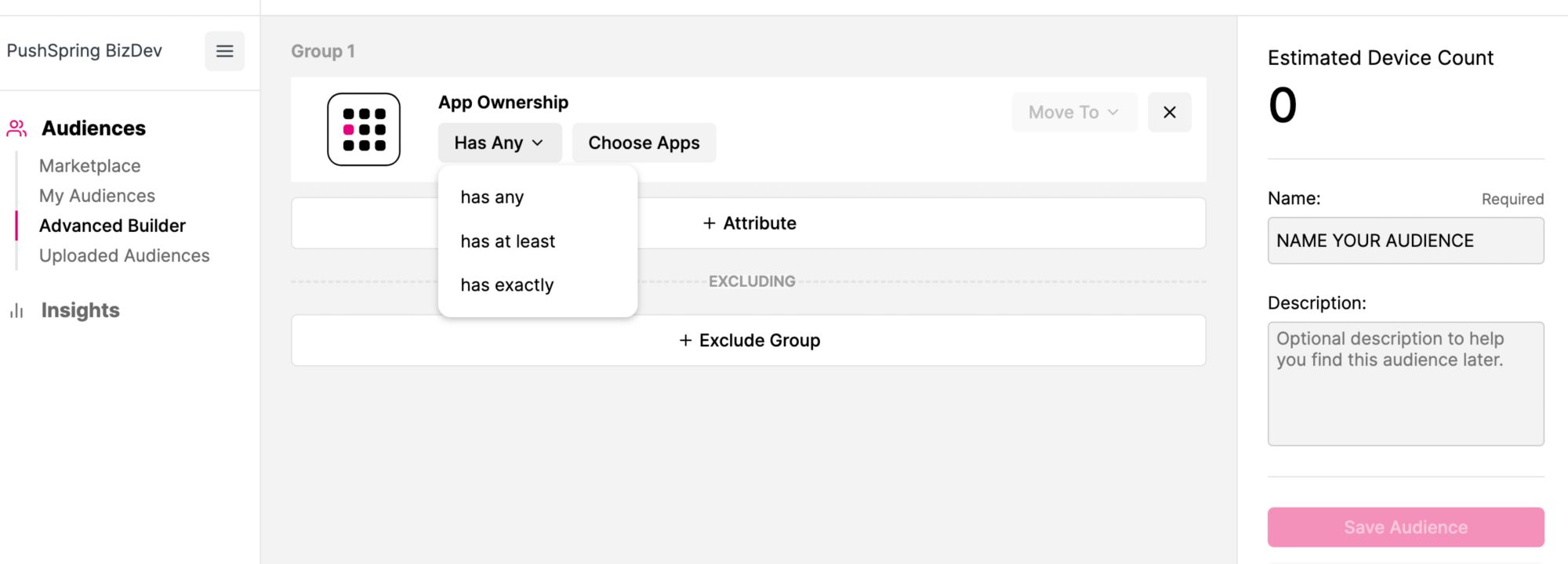Navigate to Uploaded Audiences
Image resolution: width=1568 pixels, height=564 pixels.
(125, 255)
